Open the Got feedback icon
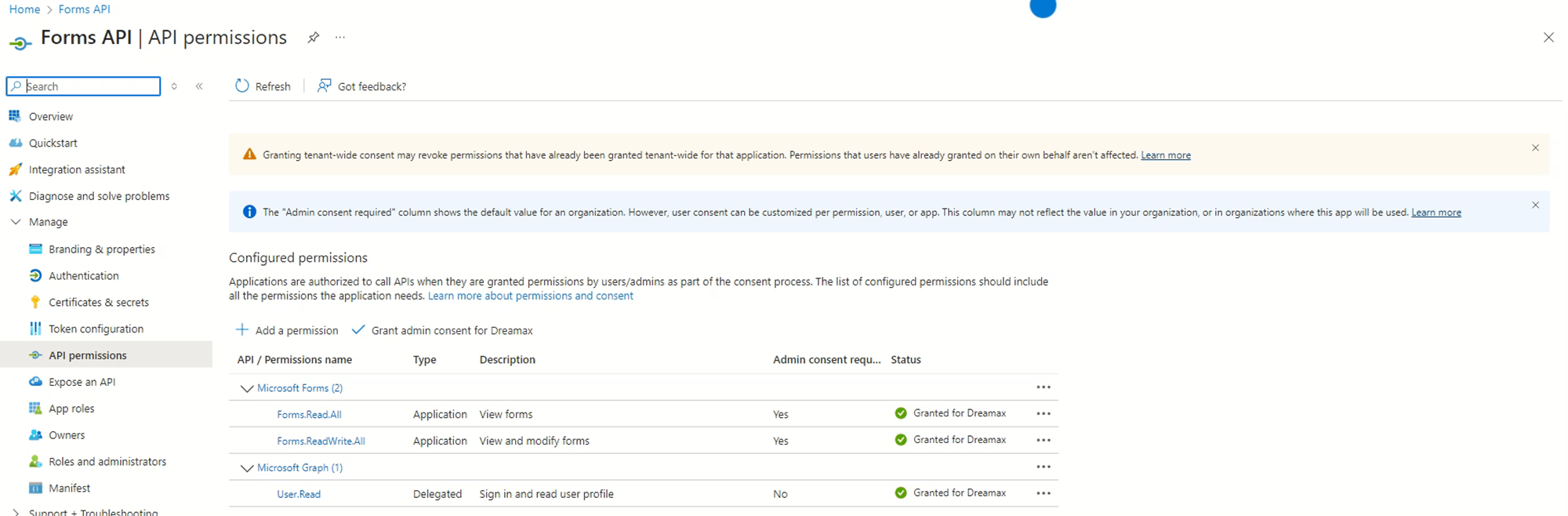This screenshot has width=1568, height=516. [x=324, y=86]
